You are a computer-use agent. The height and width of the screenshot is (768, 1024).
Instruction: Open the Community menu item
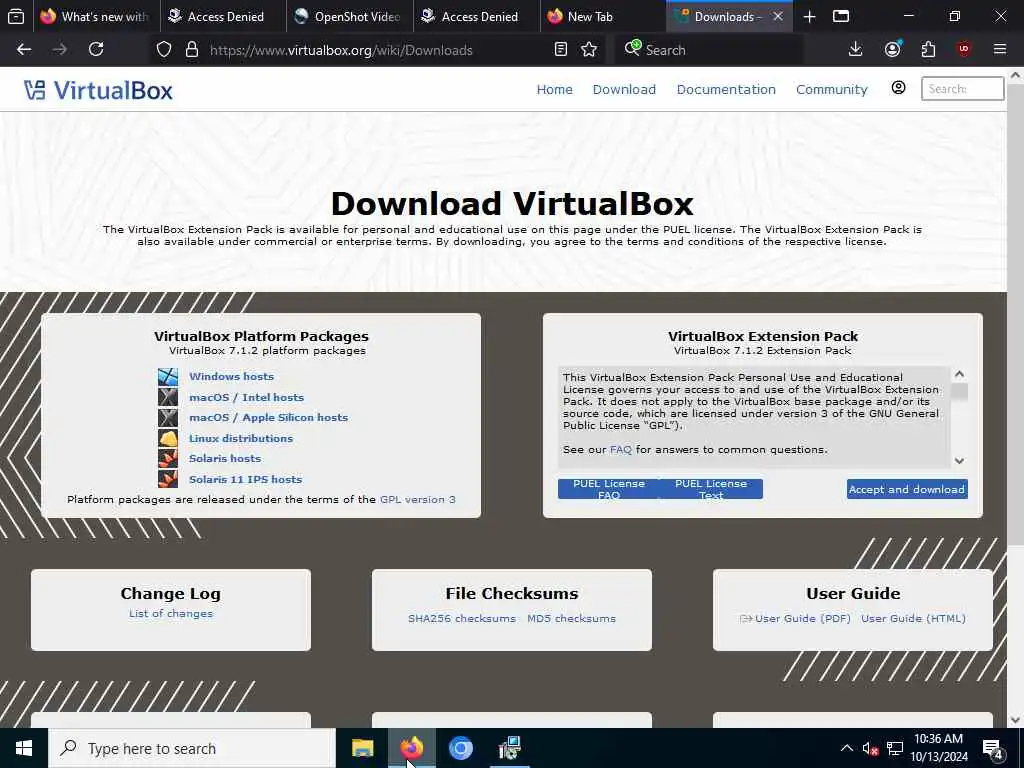(x=831, y=89)
